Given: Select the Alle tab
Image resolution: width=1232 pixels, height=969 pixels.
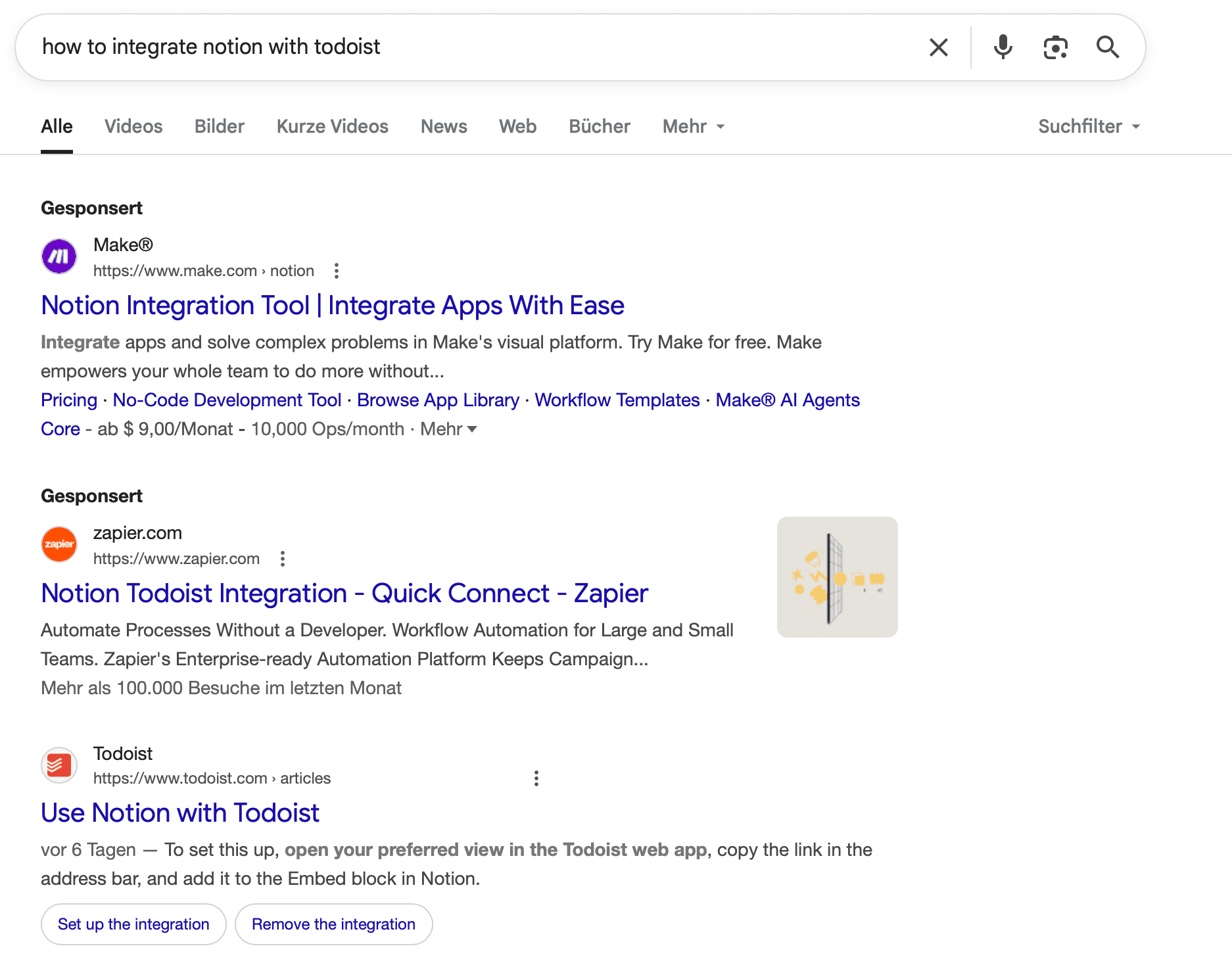Looking at the screenshot, I should (x=57, y=126).
